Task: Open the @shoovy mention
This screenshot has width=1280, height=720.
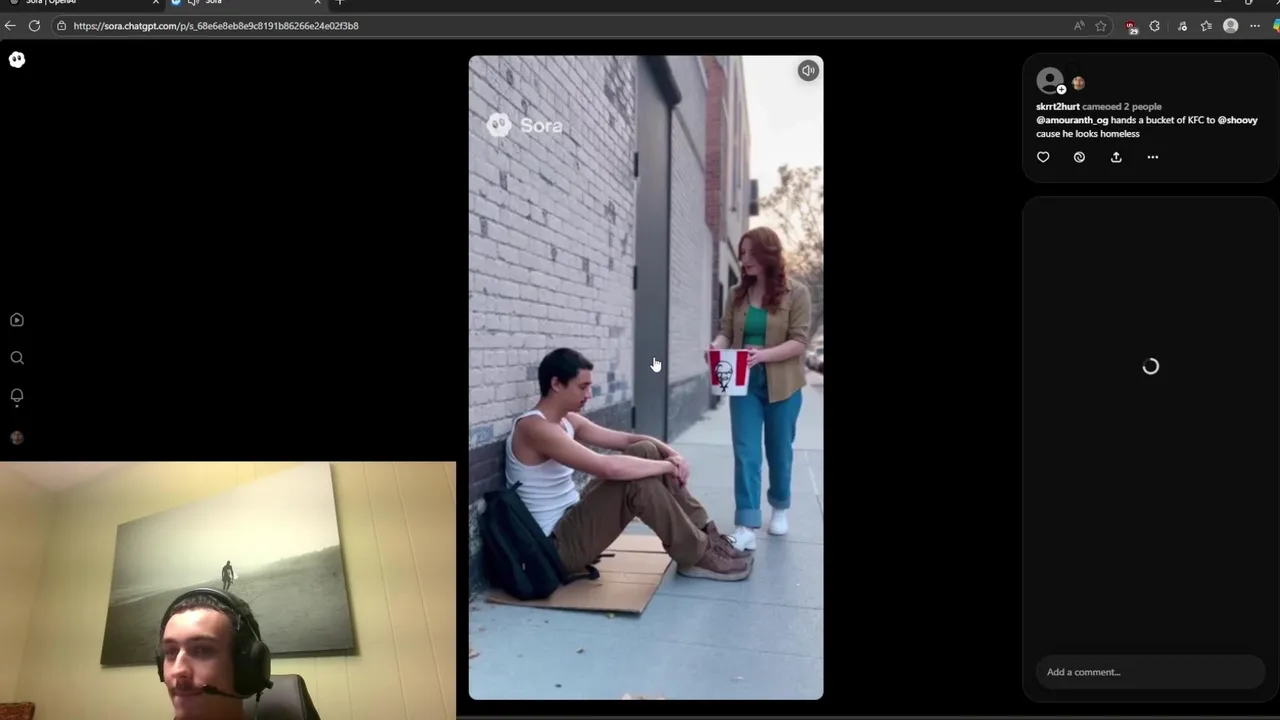Action: 1238,120
